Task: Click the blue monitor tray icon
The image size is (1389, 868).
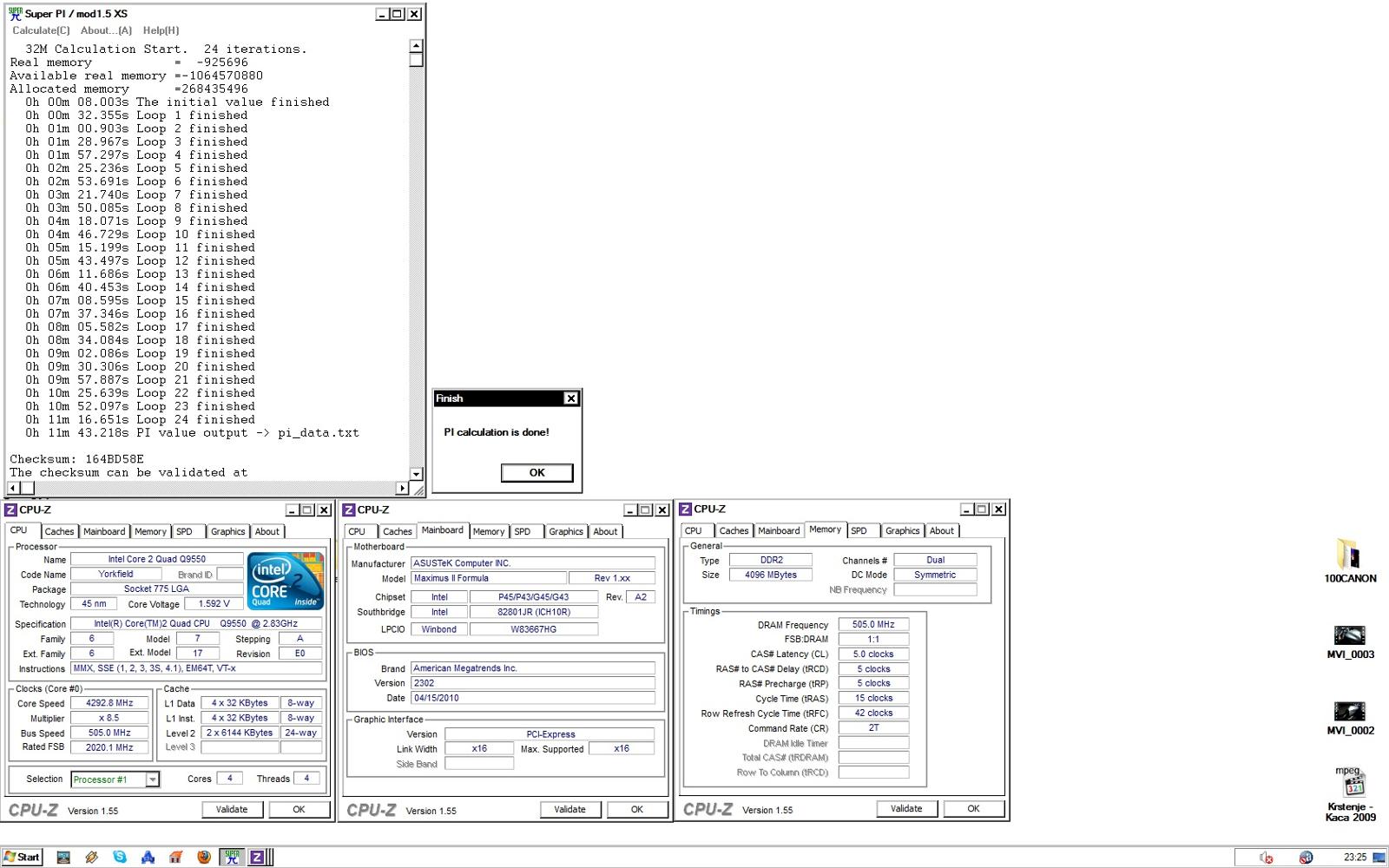Action: pos(1379,858)
